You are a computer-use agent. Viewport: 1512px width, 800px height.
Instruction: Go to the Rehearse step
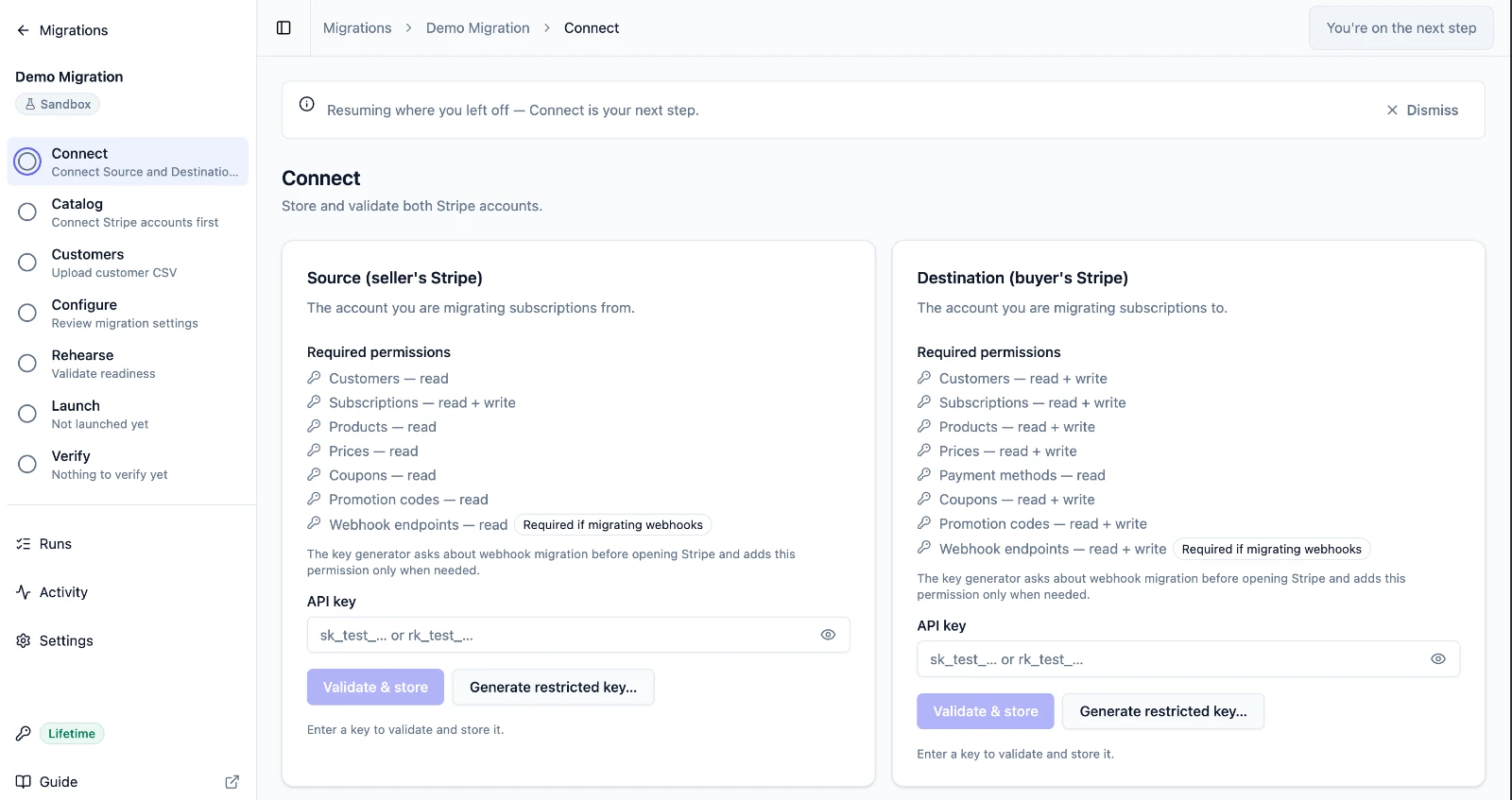(128, 364)
